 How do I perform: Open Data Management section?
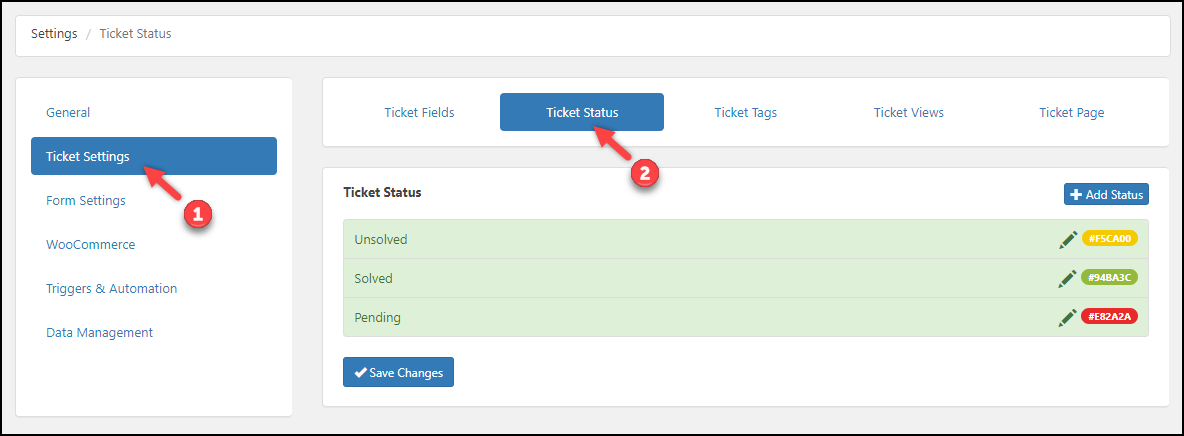tap(99, 332)
